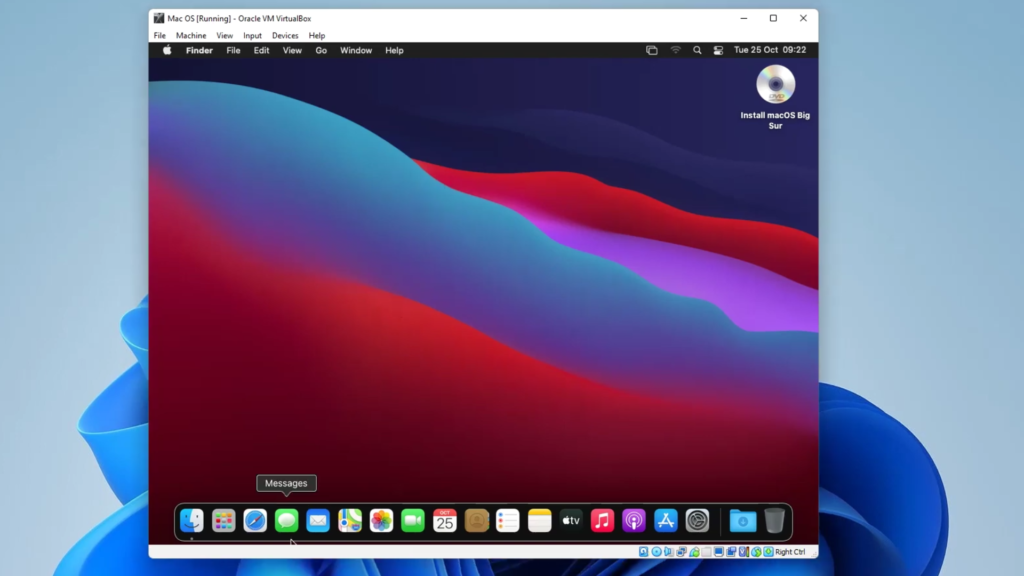
Task: Open the VirtualBox View menu
Action: pos(225,35)
